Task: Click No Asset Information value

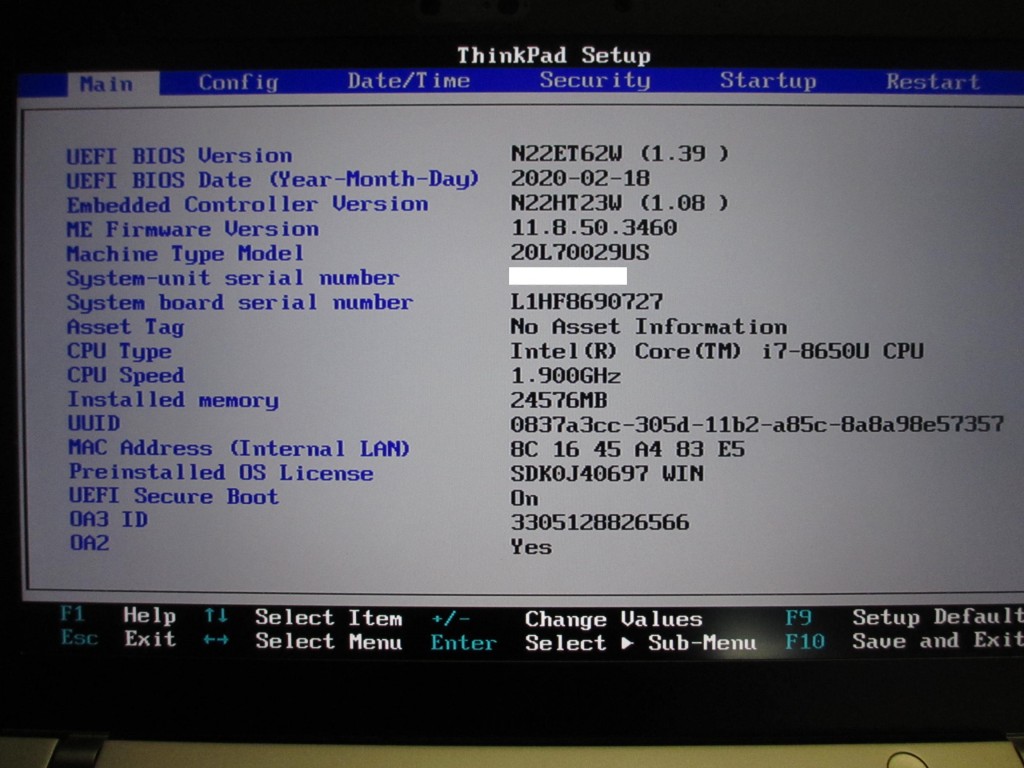Action: click(x=648, y=326)
